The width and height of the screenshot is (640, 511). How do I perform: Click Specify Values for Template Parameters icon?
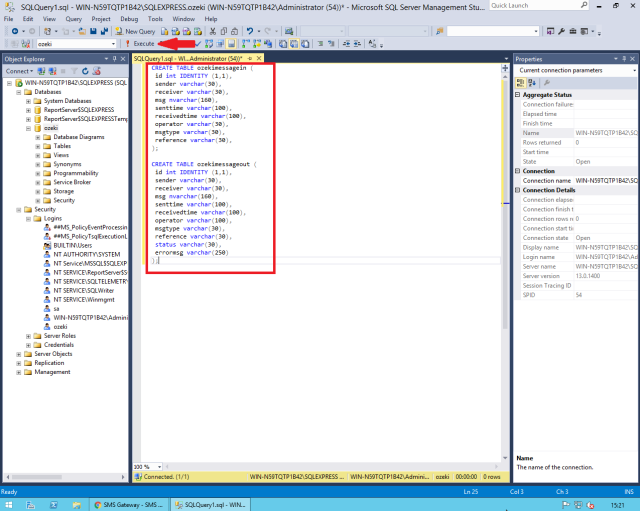point(372,44)
